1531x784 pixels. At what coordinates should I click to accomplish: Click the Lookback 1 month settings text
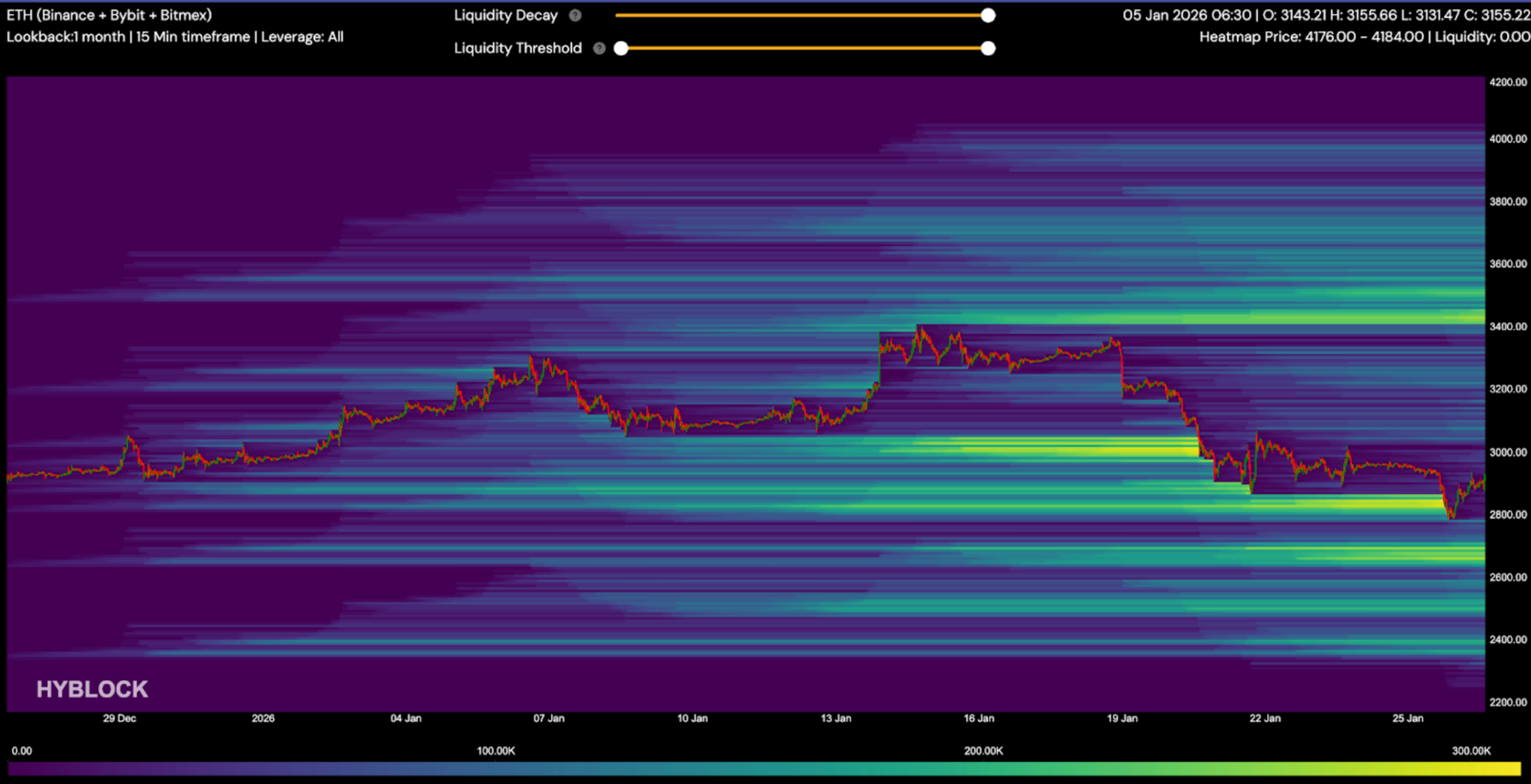coord(175,37)
